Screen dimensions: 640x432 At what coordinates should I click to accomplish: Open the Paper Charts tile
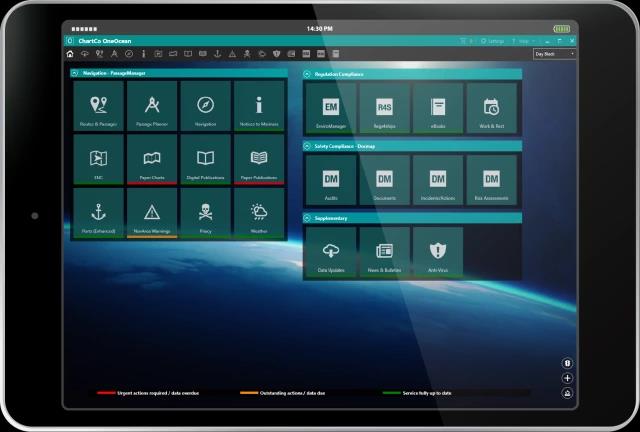pyautogui.click(x=152, y=160)
